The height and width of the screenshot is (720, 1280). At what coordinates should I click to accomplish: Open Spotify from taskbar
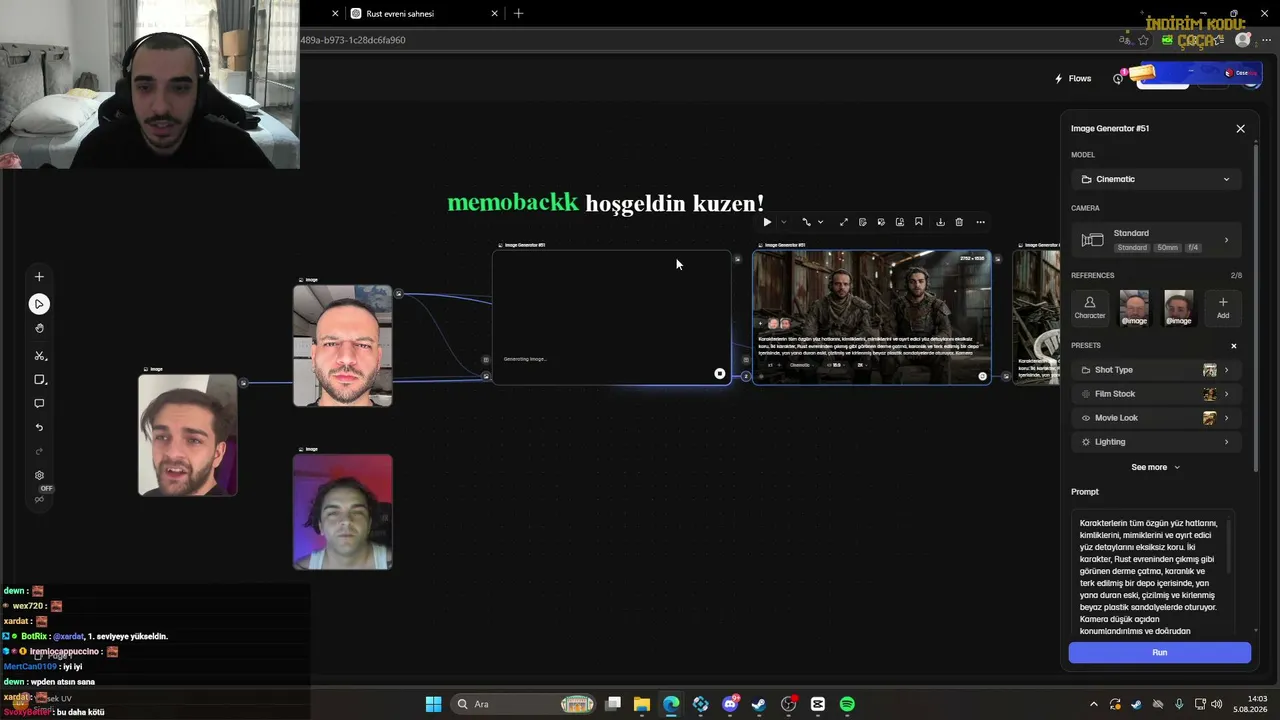point(847,704)
